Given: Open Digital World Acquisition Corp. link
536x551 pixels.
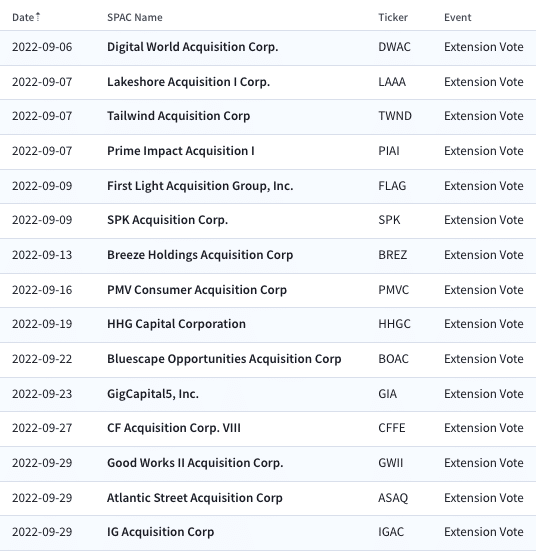Looking at the screenshot, I should pos(193,47).
